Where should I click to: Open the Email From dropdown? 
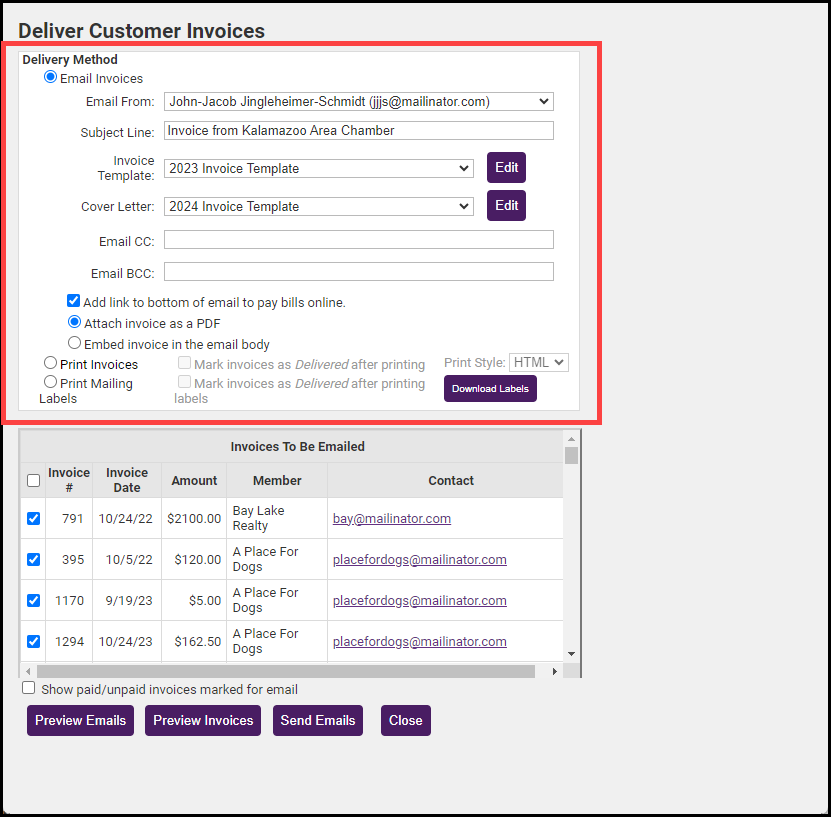(x=358, y=101)
